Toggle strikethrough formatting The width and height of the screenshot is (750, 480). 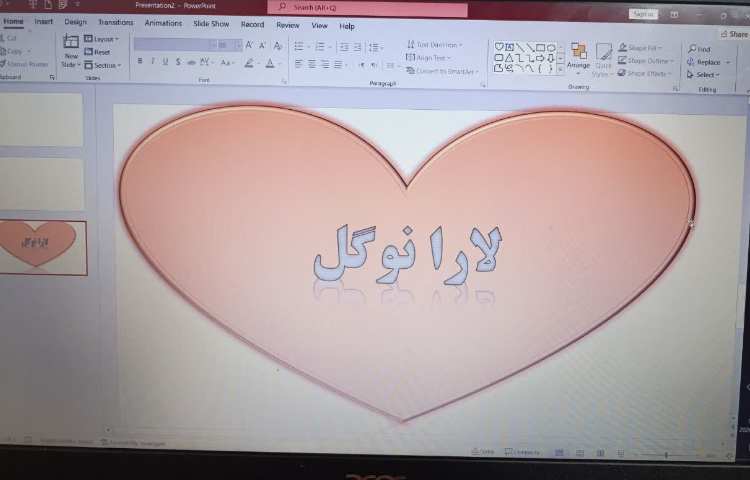pyautogui.click(x=191, y=62)
